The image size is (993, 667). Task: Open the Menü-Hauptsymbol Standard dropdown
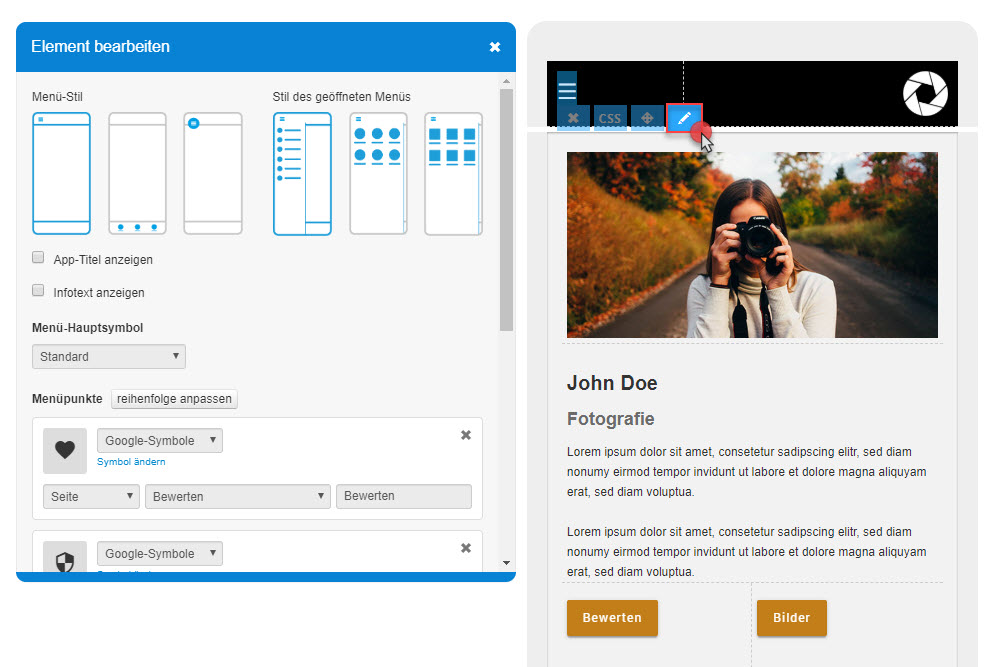109,356
